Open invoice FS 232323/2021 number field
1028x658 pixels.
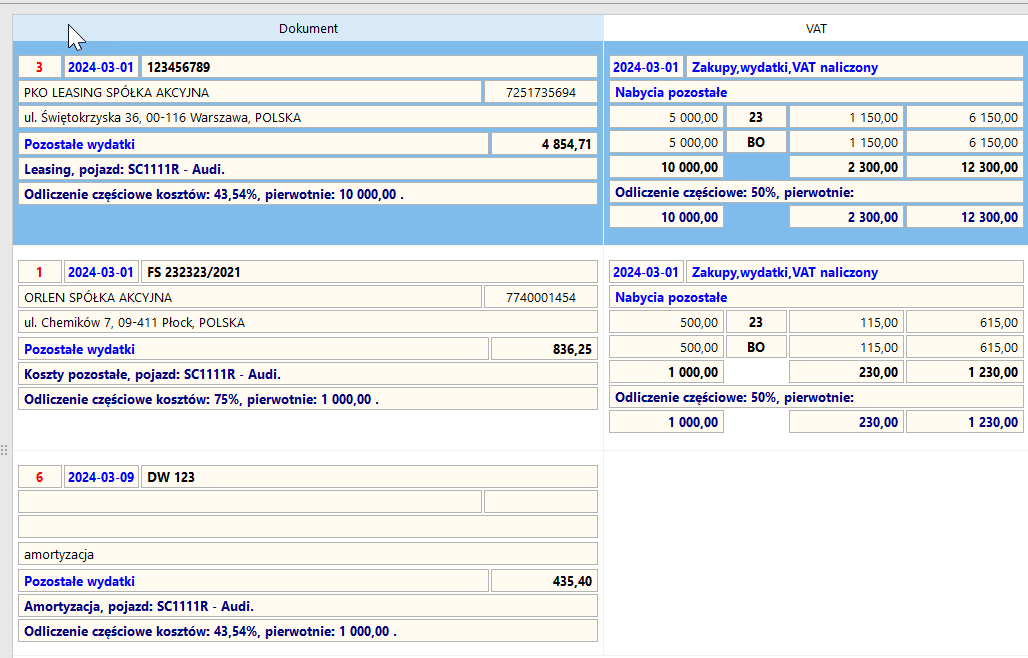[369, 272]
